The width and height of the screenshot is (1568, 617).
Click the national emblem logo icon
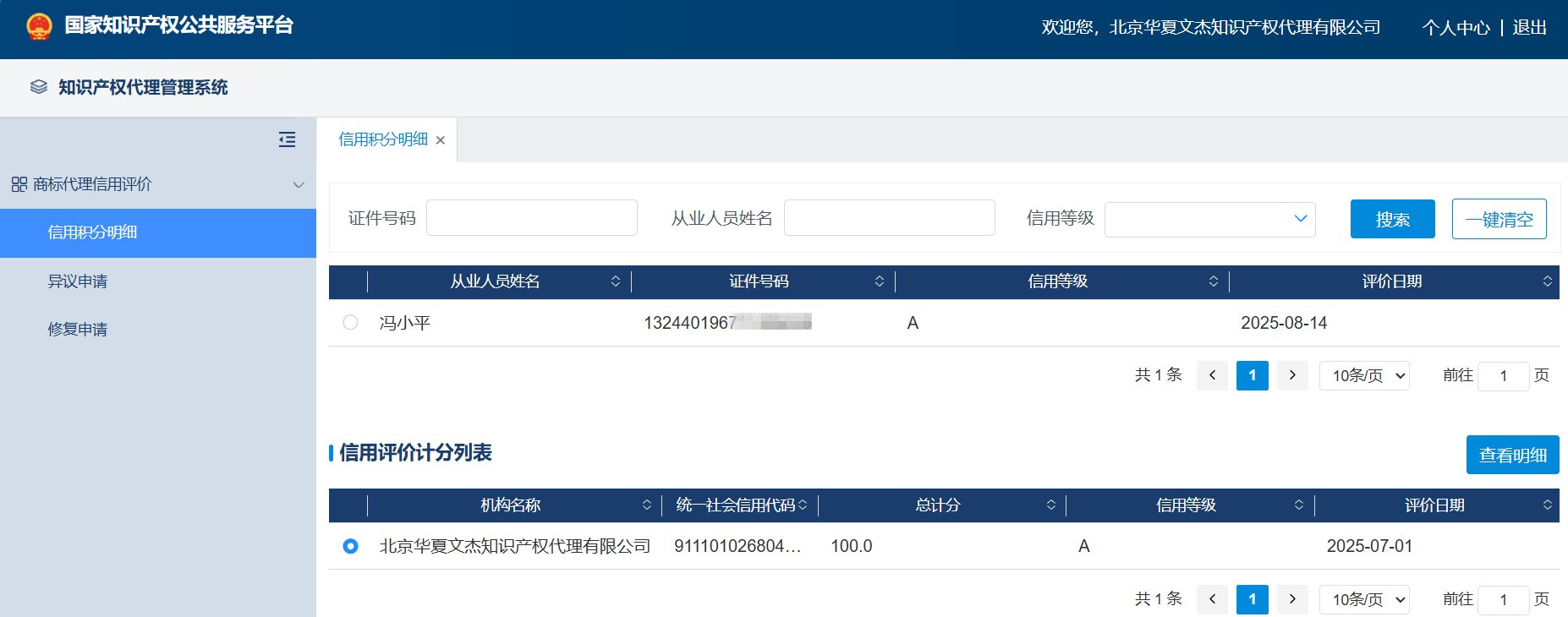39,26
